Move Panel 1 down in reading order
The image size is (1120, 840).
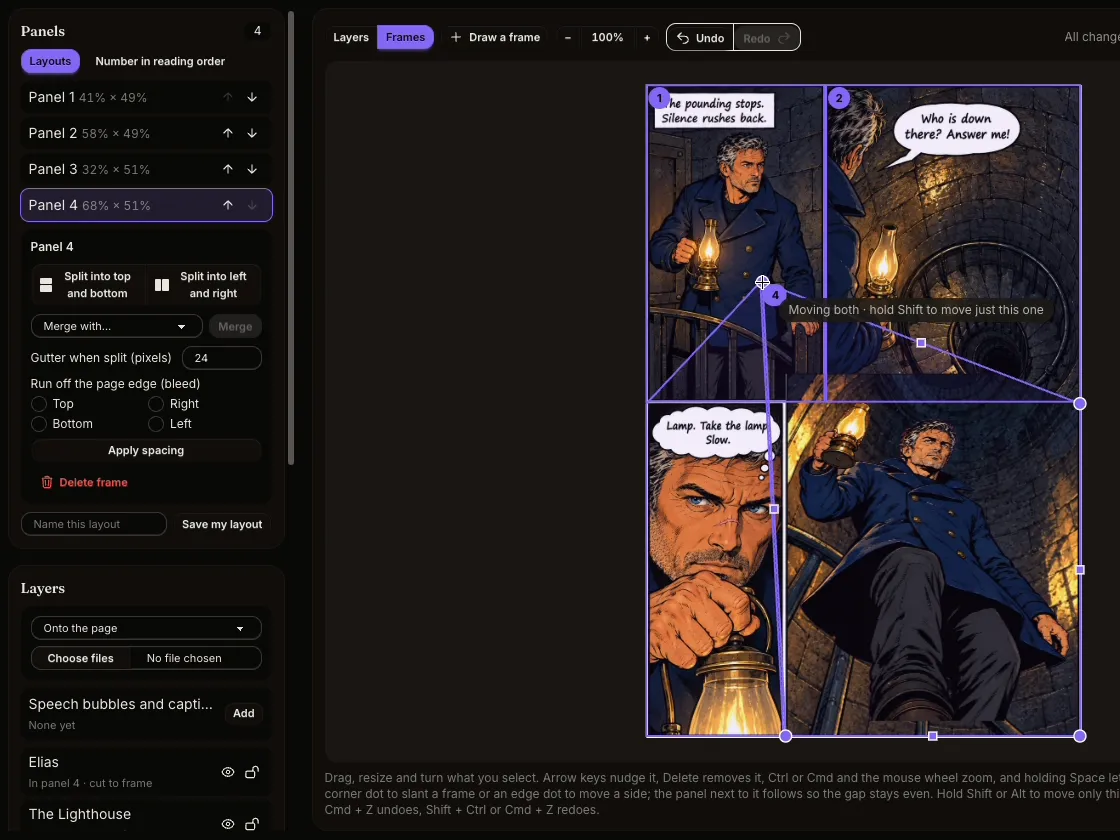pos(252,97)
